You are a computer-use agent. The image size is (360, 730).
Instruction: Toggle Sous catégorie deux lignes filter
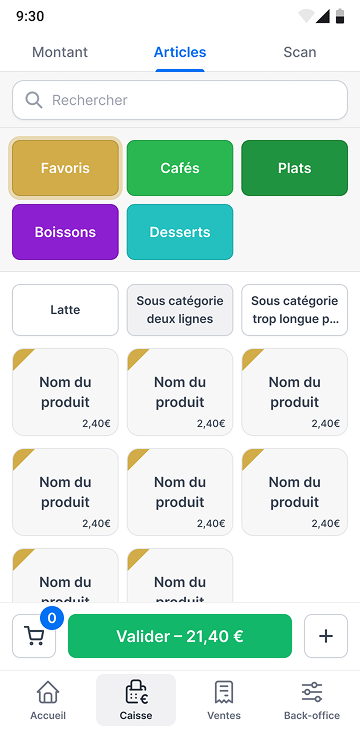point(180,310)
